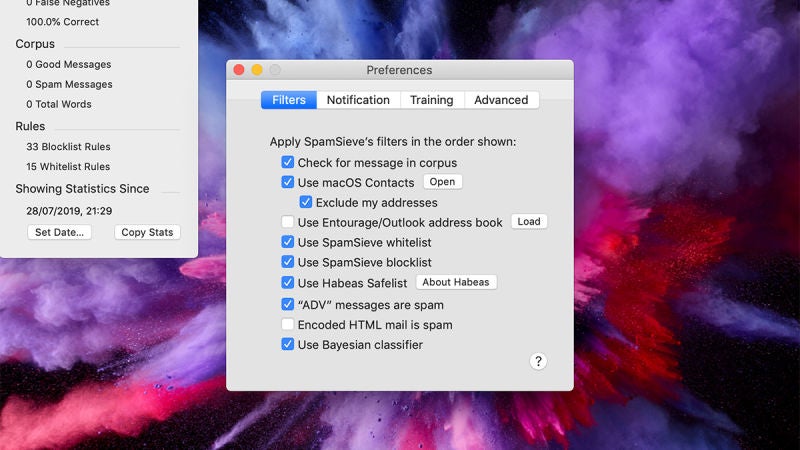Disable Exclude my addresses option
This screenshot has width=800, height=450.
(306, 203)
